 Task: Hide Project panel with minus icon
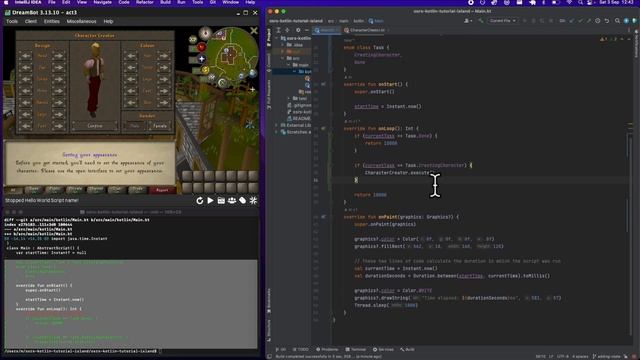coord(307,30)
